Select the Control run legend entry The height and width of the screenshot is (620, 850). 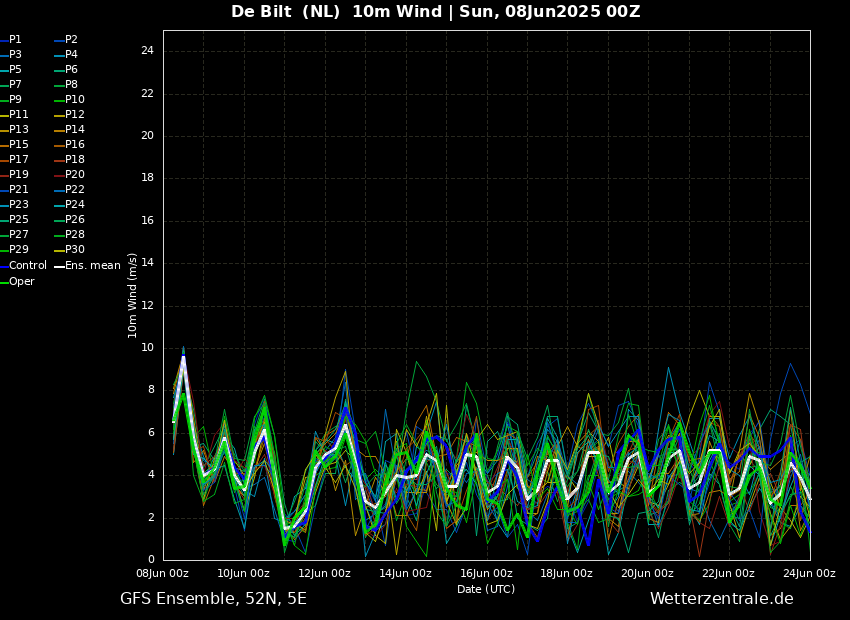click(x=27, y=266)
